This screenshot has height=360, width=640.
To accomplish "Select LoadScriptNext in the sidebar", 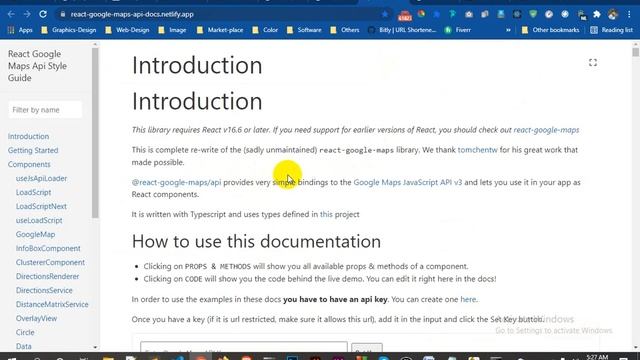I will [41, 206].
